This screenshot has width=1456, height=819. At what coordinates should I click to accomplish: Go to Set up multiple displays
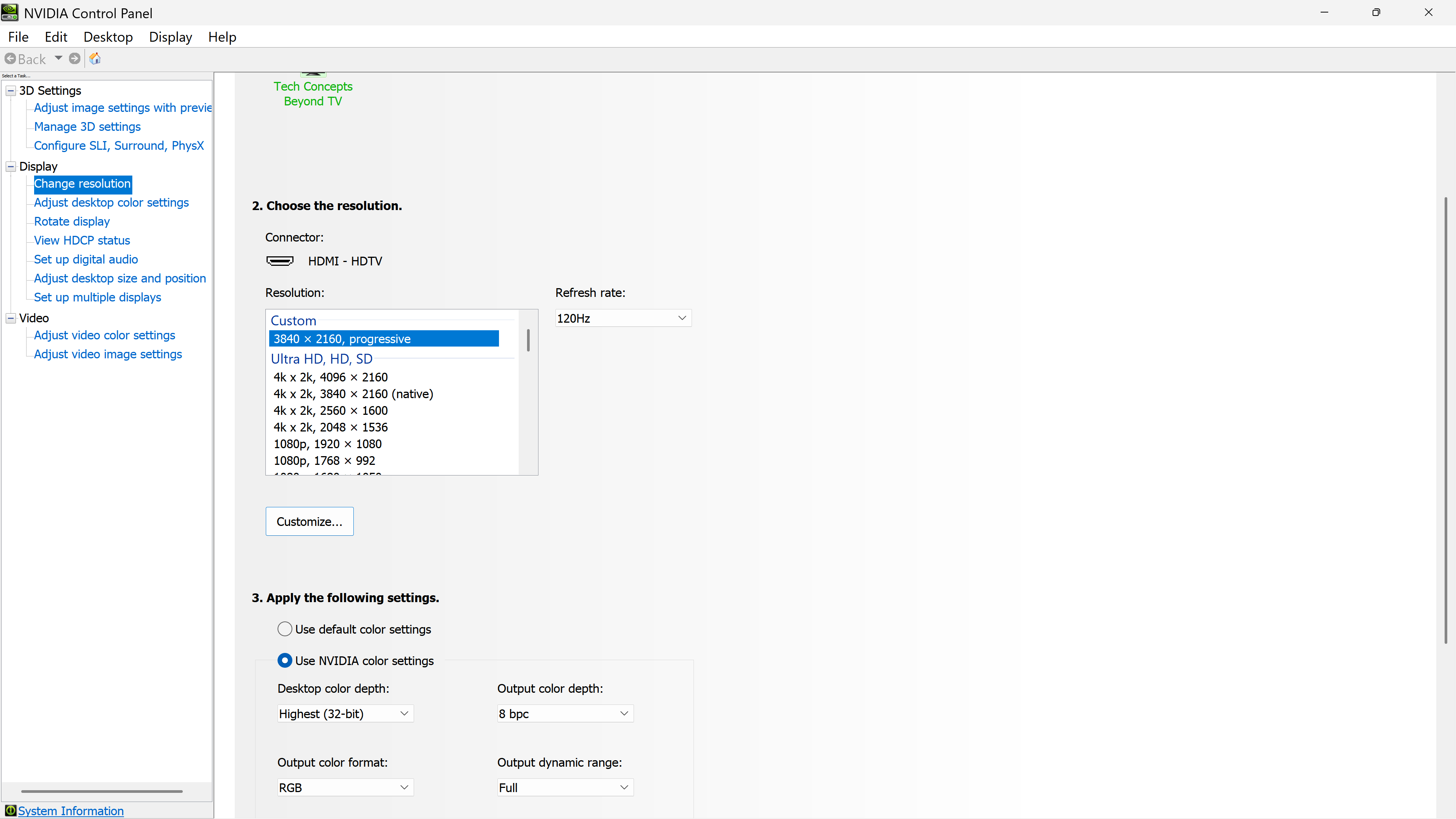coord(97,297)
